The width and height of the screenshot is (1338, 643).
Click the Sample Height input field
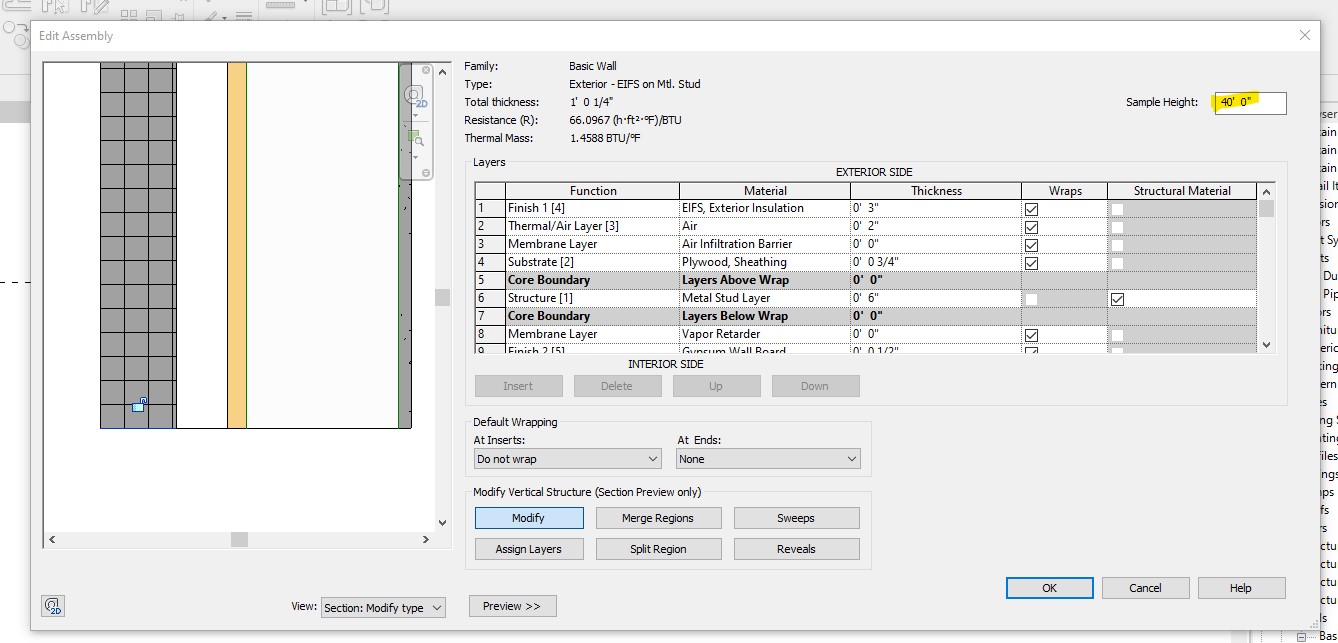tap(1250, 102)
